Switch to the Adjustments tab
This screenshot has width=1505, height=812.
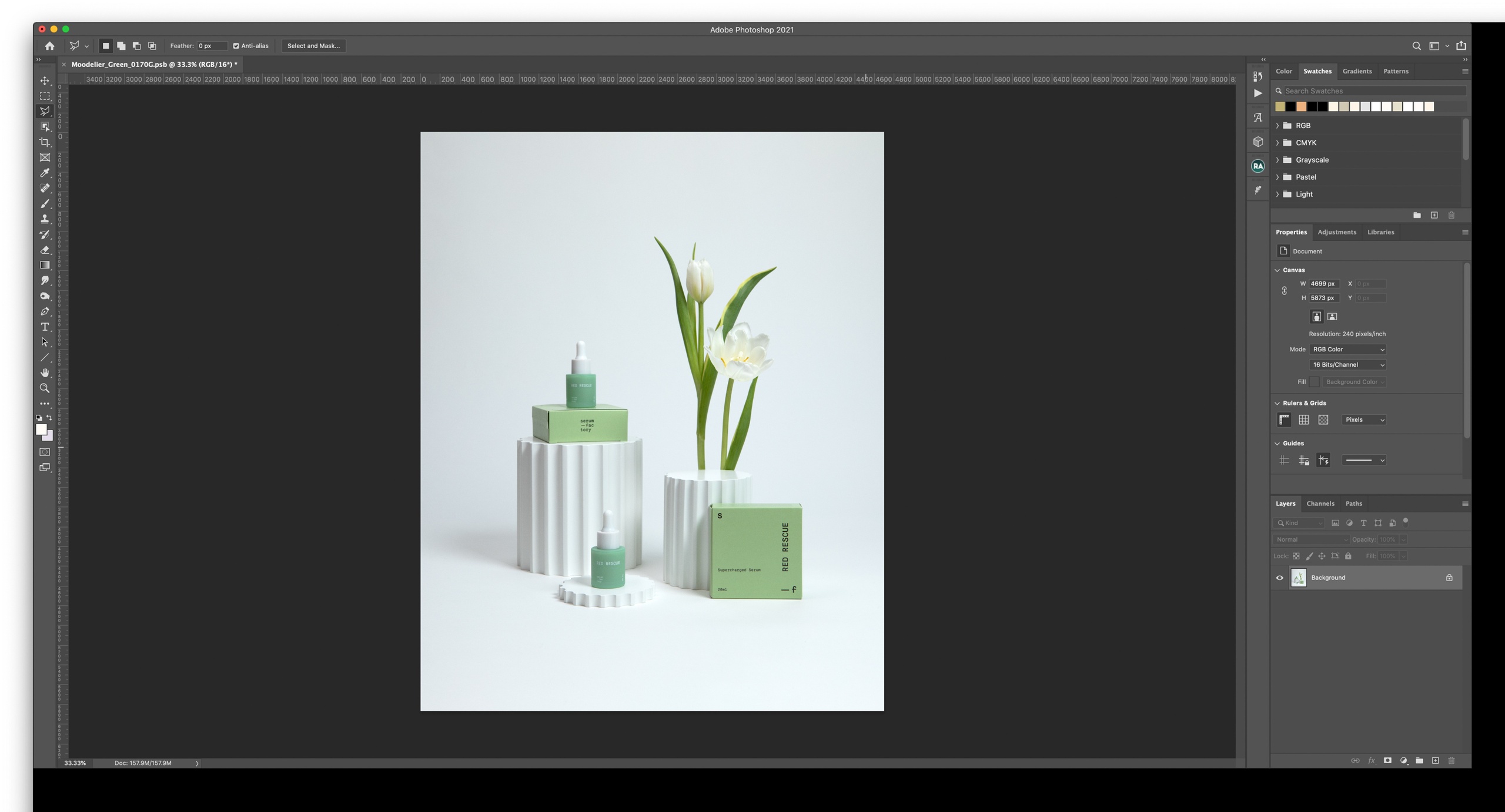[x=1336, y=232]
